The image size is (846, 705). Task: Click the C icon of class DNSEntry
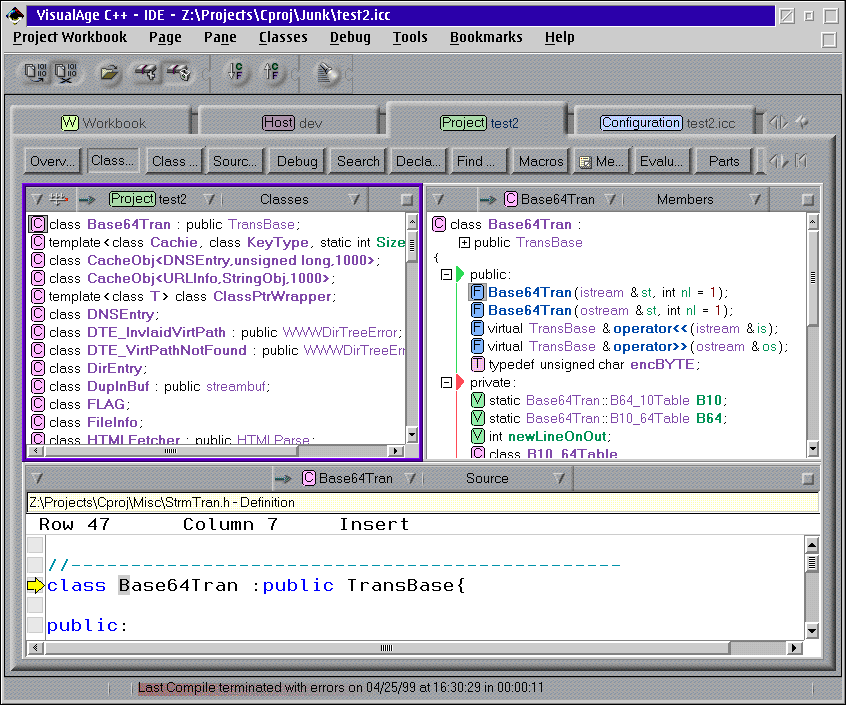pos(38,314)
